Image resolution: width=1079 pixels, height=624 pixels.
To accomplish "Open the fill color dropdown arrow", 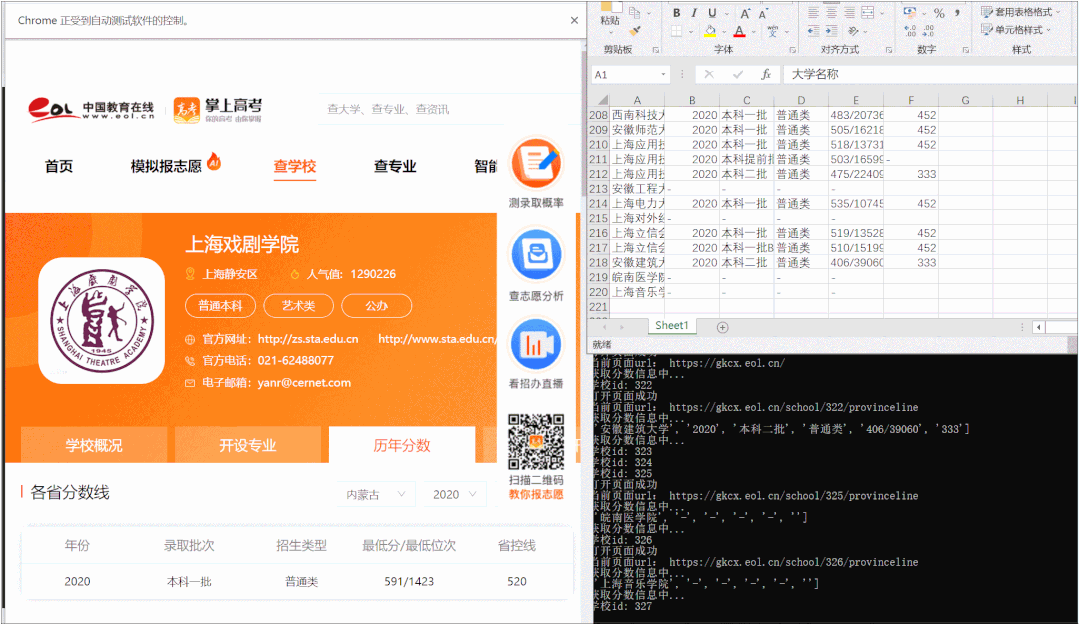I will point(725,32).
